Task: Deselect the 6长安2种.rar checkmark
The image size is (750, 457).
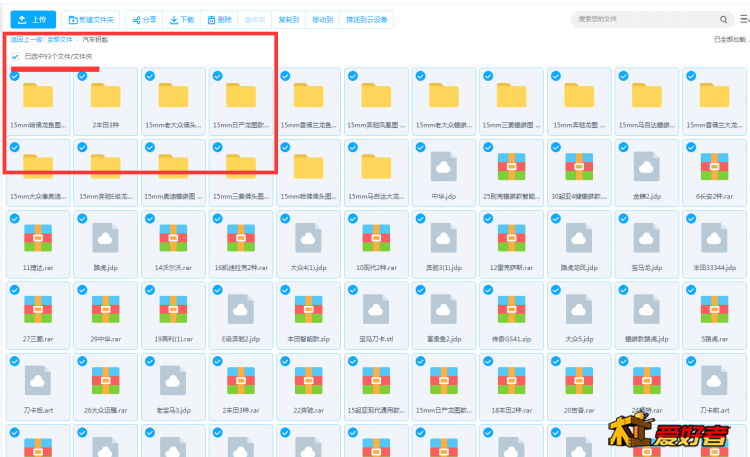Action: pos(691,147)
